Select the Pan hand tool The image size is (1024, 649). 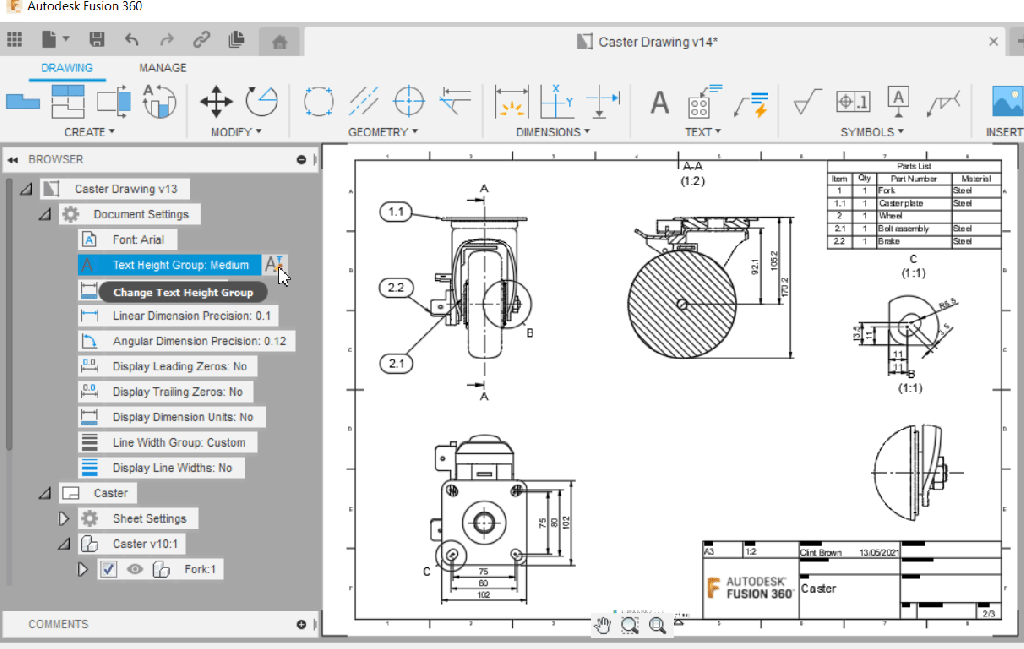(x=602, y=625)
